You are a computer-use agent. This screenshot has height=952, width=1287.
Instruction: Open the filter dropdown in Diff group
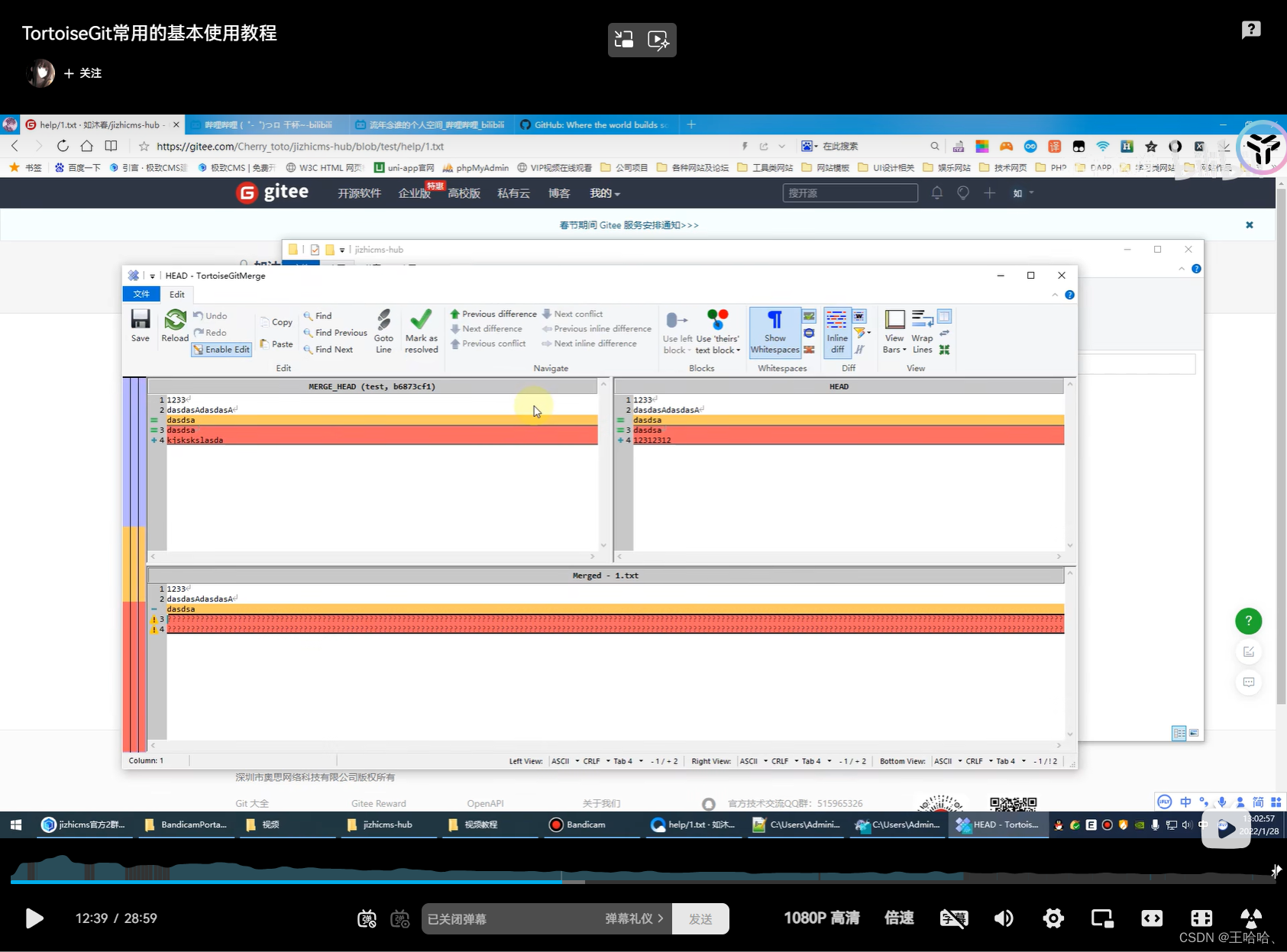click(x=862, y=333)
